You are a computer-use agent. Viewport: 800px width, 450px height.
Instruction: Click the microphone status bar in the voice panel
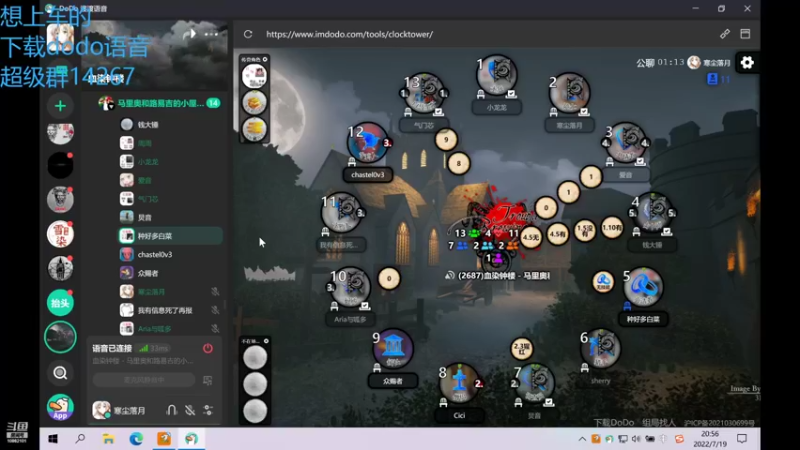144,380
